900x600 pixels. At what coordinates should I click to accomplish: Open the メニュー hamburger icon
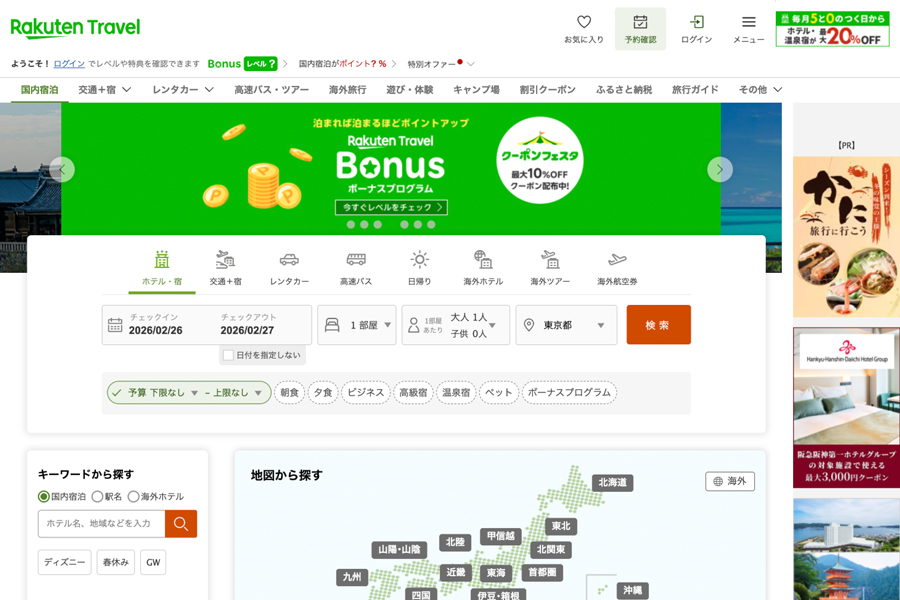point(748,22)
